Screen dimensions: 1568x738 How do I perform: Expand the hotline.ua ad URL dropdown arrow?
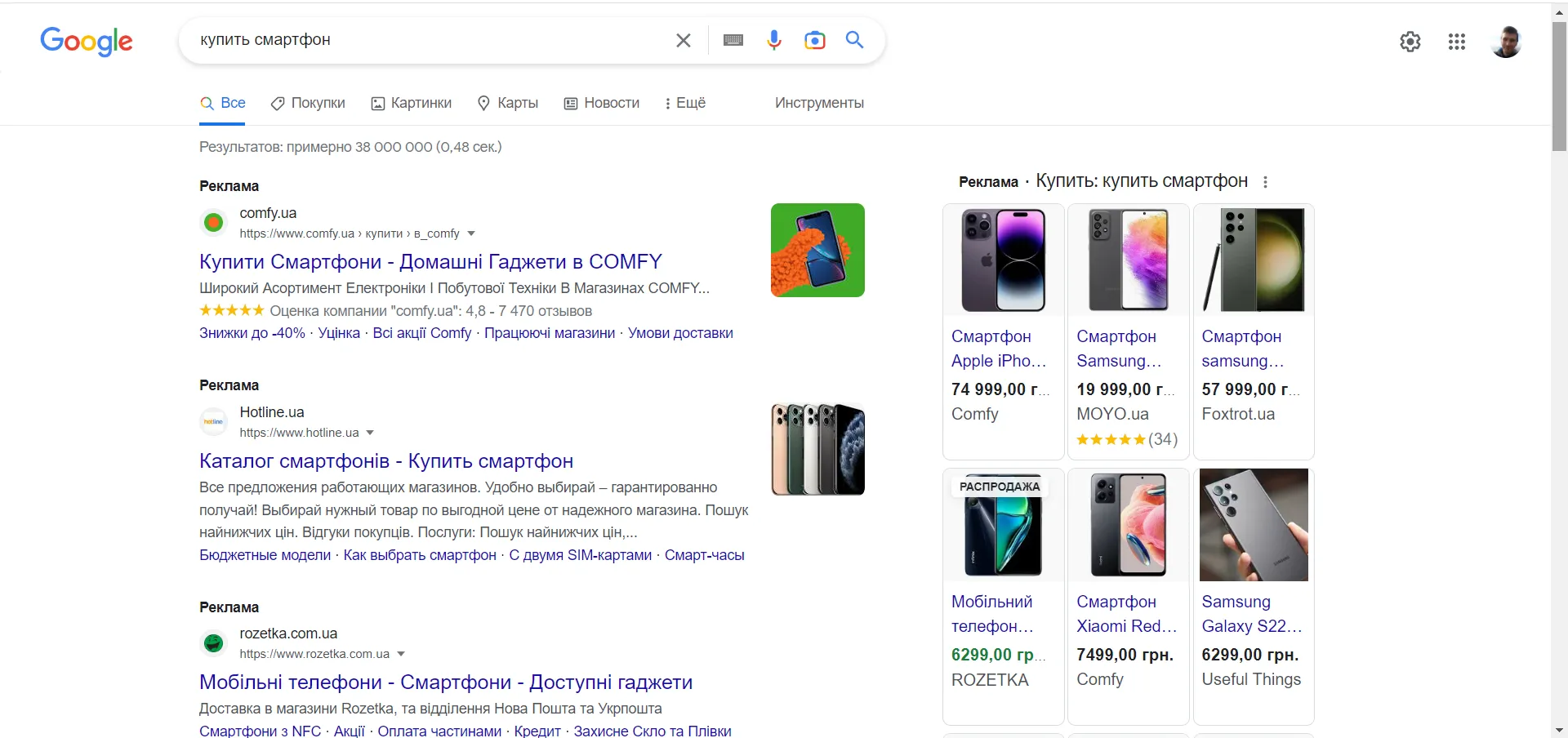pos(370,433)
